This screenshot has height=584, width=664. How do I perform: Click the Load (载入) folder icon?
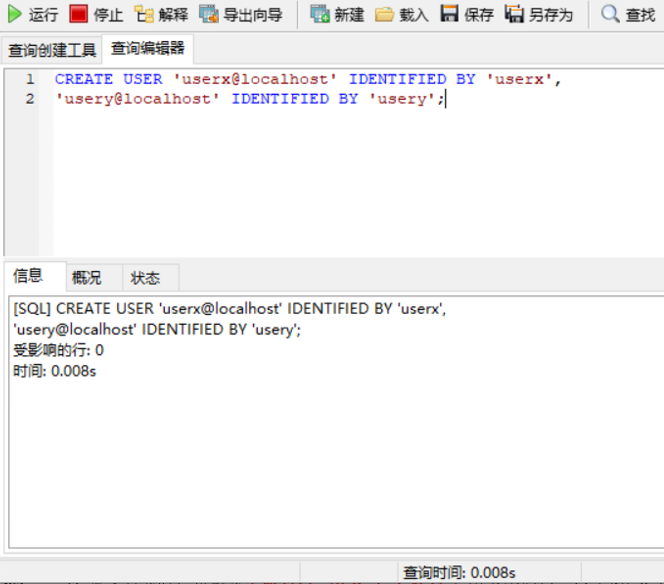coord(385,14)
